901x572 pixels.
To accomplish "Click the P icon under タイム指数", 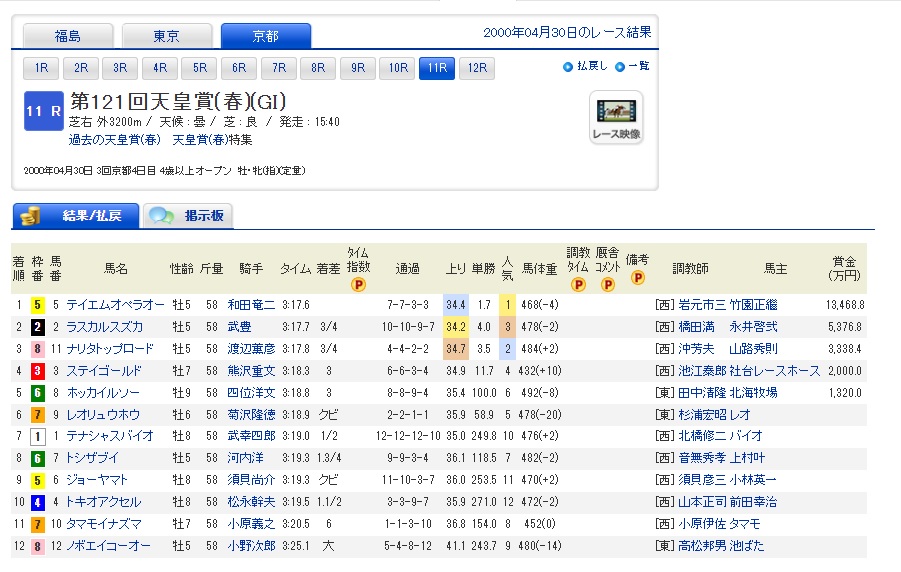I will coord(358,284).
